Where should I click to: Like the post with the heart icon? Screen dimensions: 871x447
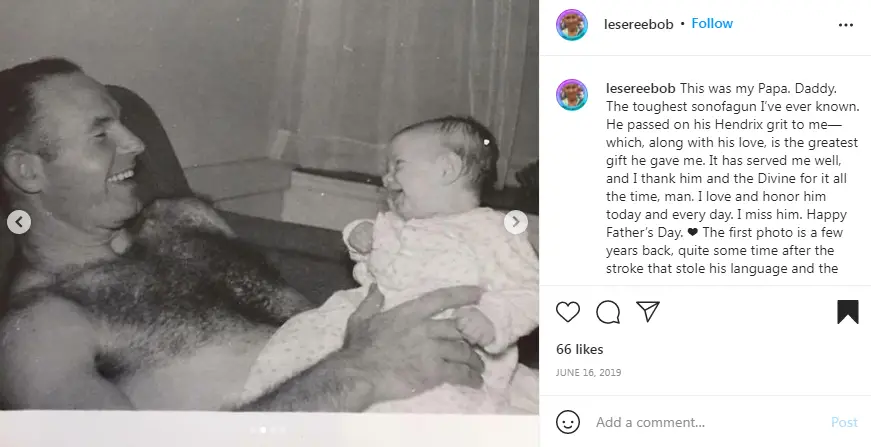[x=568, y=312]
